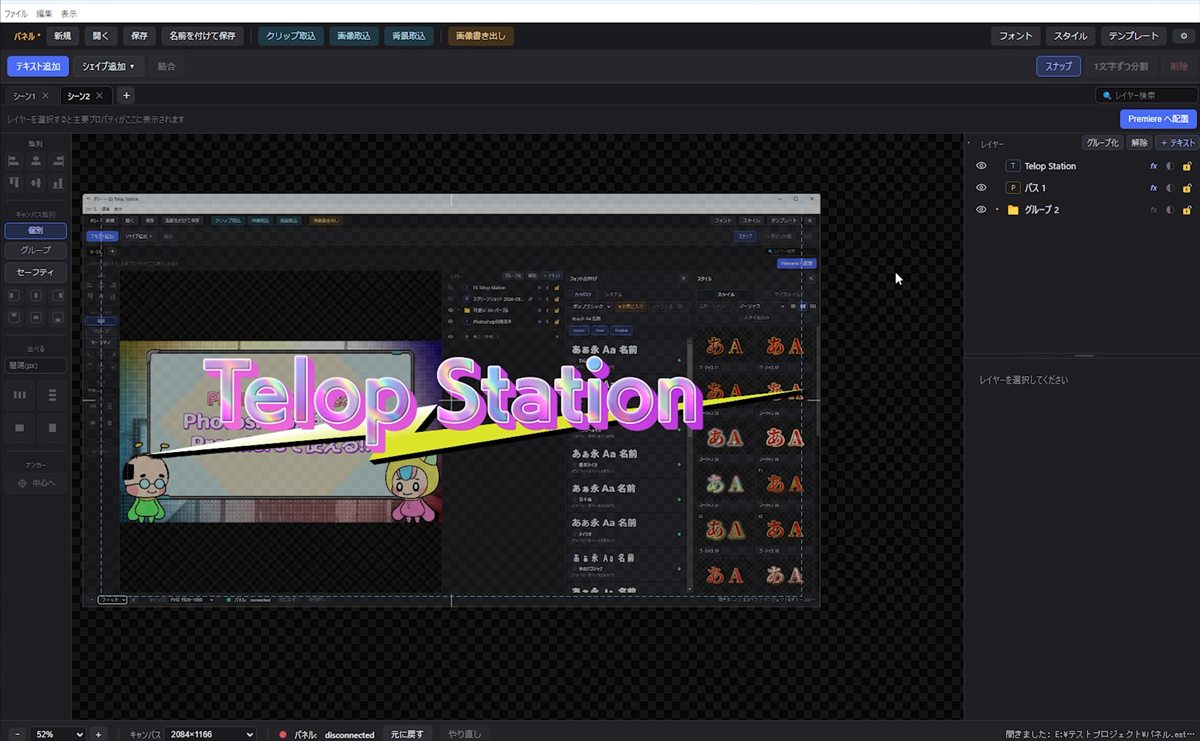Click the テキスト追加 button
The width and height of the screenshot is (1200, 741).
tap(38, 66)
